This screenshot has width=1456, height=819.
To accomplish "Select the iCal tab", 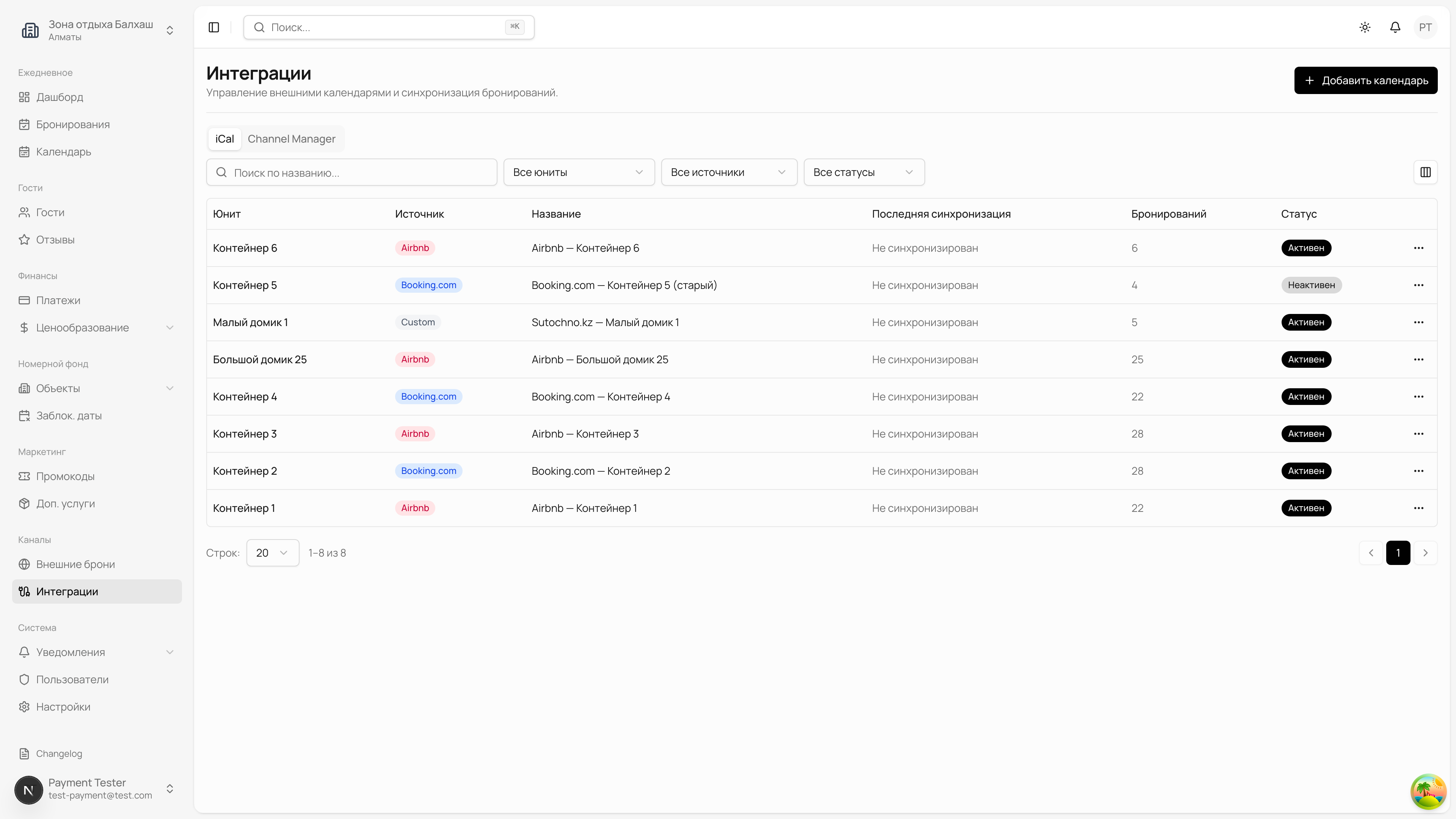I will click(224, 139).
